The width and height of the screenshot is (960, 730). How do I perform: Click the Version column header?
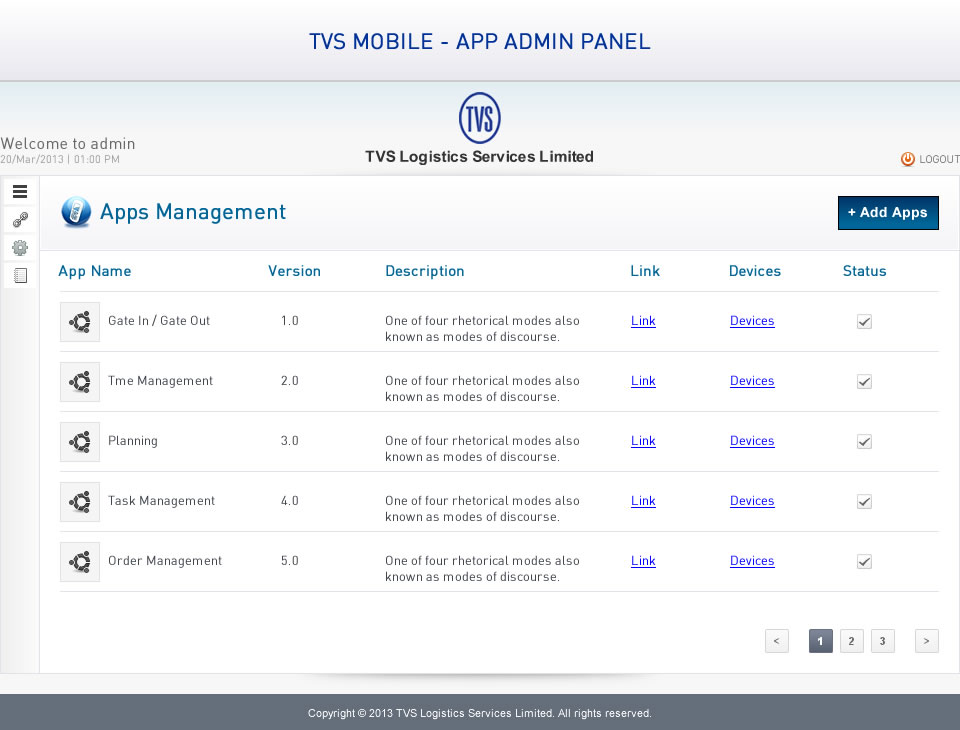pyautogui.click(x=294, y=271)
